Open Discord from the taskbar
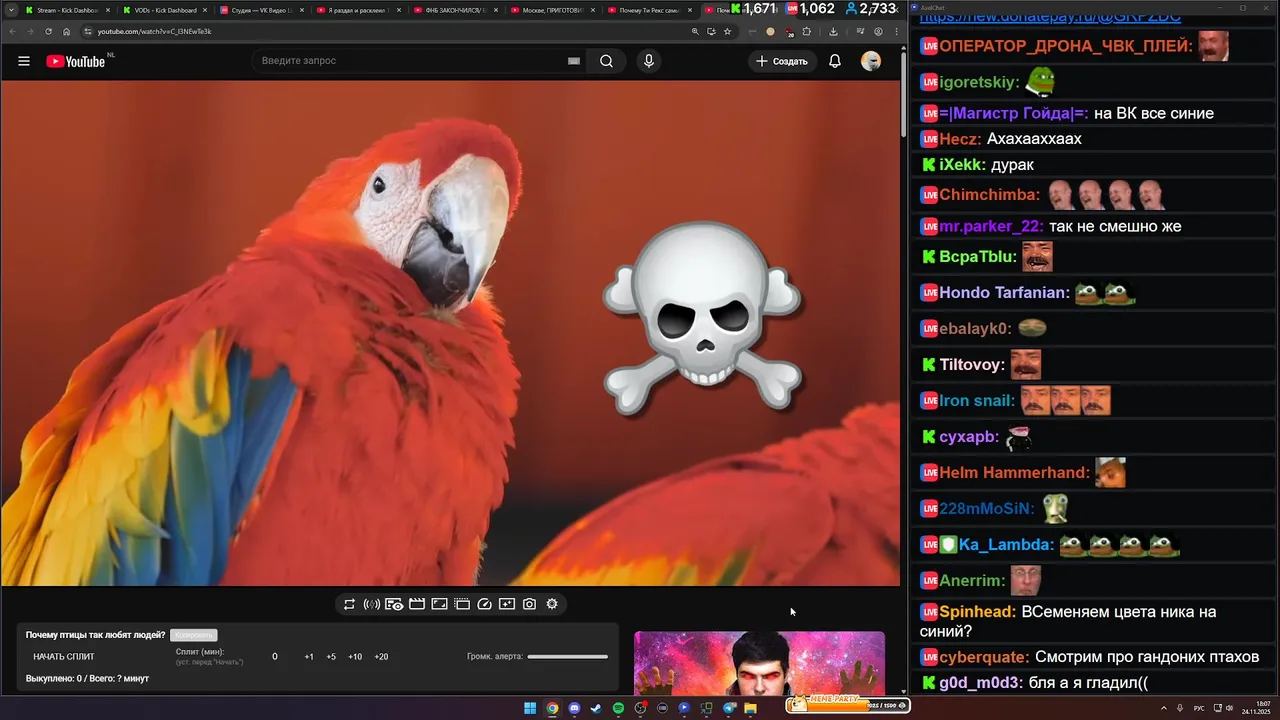Image resolution: width=1280 pixels, height=720 pixels. tap(574, 708)
